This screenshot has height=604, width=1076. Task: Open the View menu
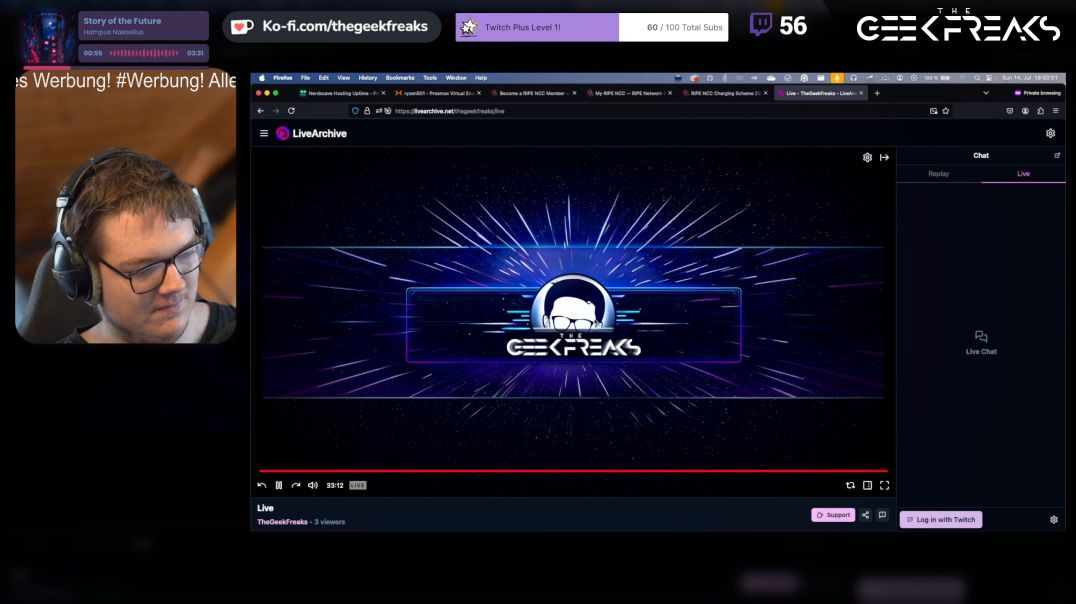pyautogui.click(x=343, y=78)
